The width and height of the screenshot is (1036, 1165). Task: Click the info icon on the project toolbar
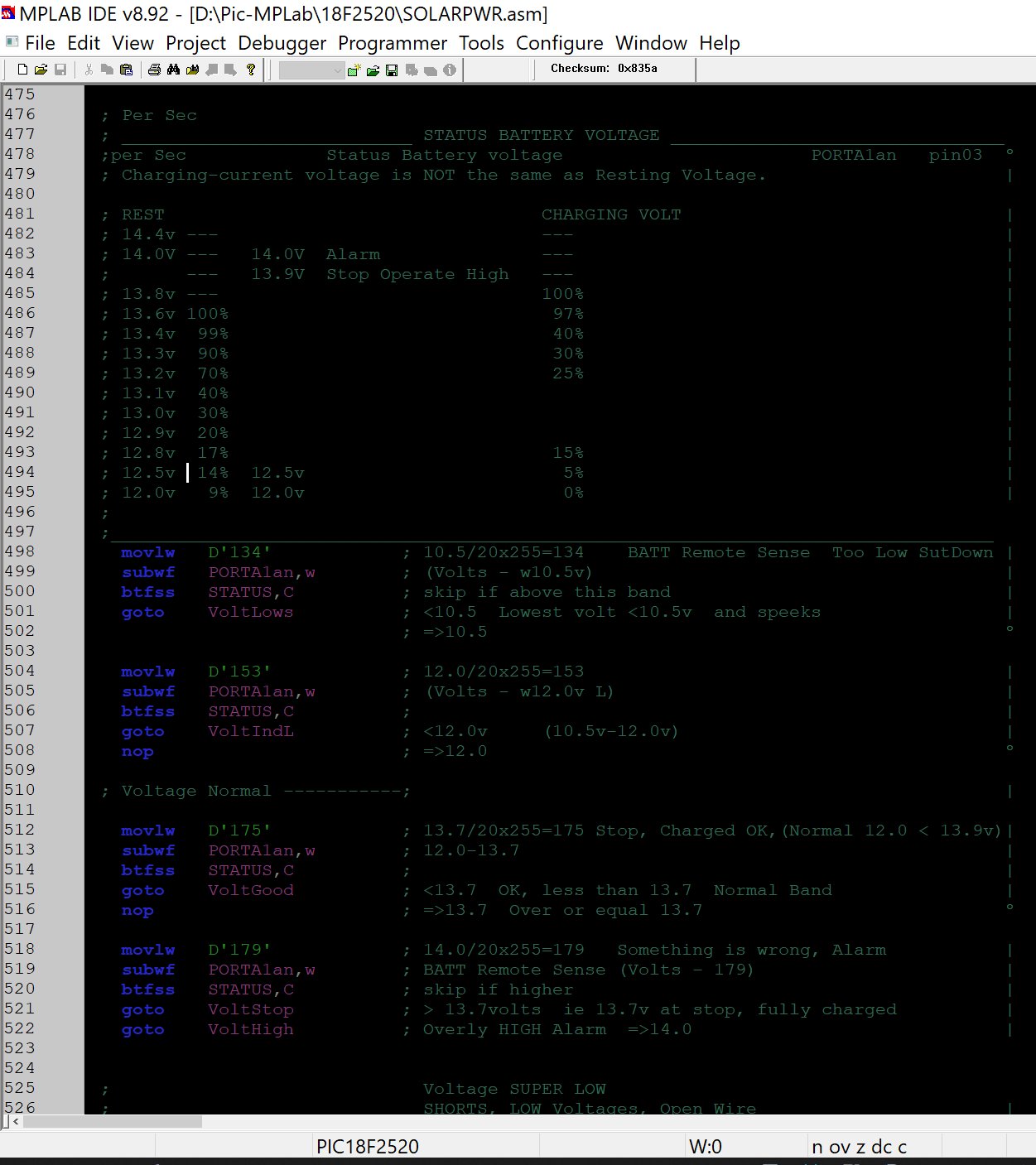[450, 70]
